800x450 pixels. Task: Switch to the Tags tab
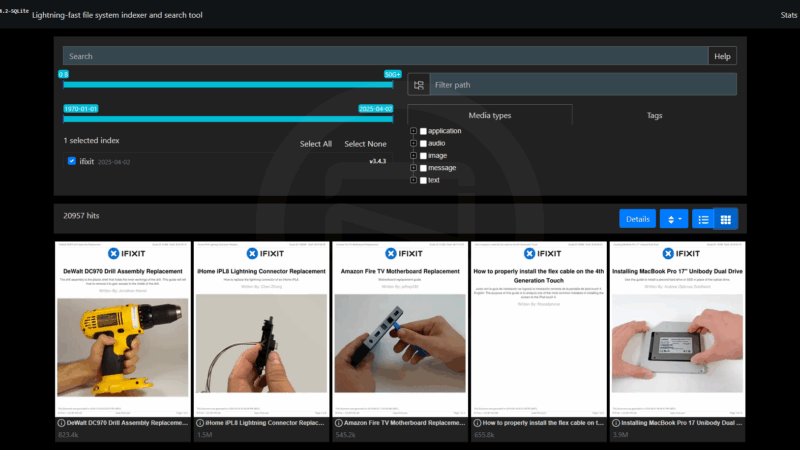655,115
